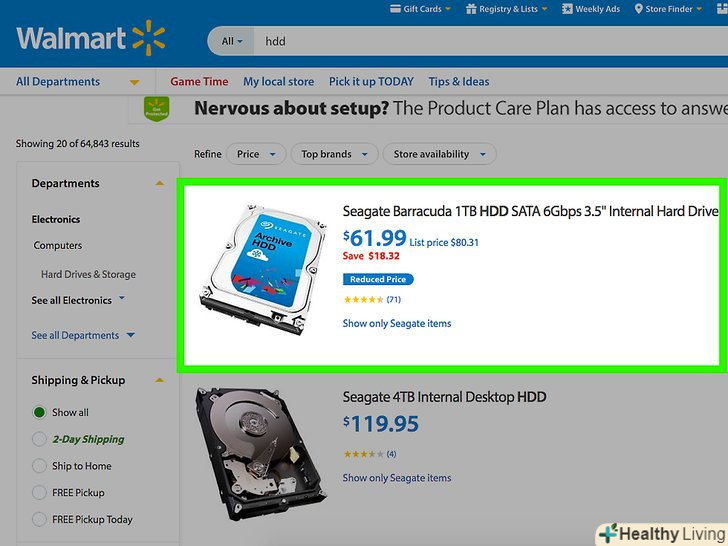Viewport: 728px width, 546px height.
Task: Open Seagate Barracuda 1TB HDD product title
Action: pos(530,211)
